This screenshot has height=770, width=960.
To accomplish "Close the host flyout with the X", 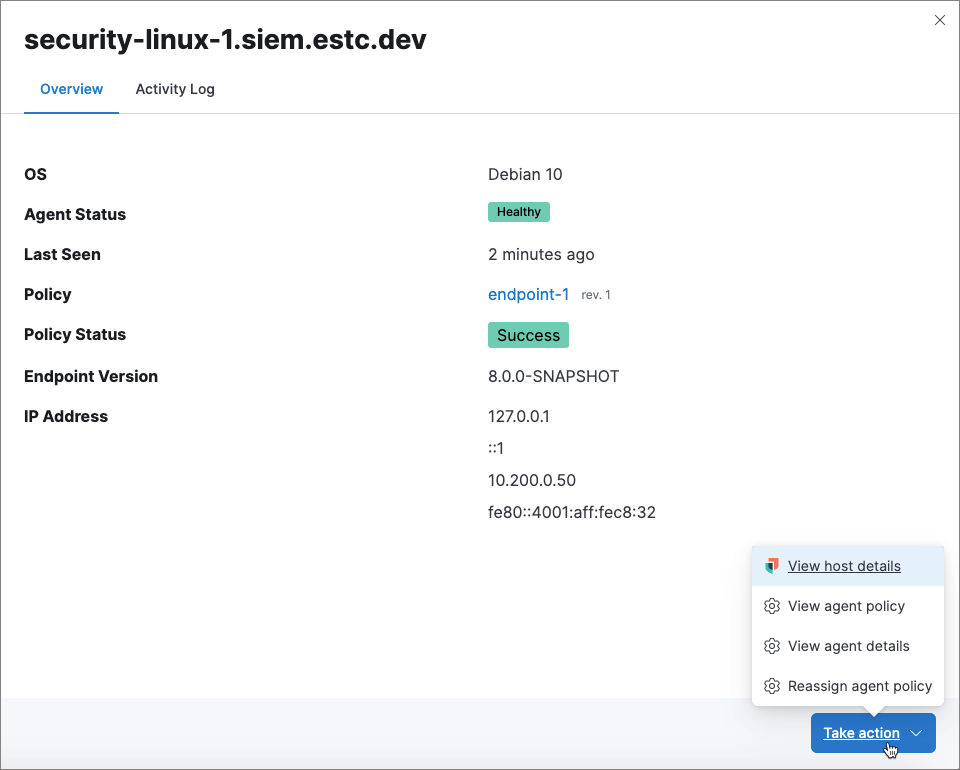I will click(940, 19).
